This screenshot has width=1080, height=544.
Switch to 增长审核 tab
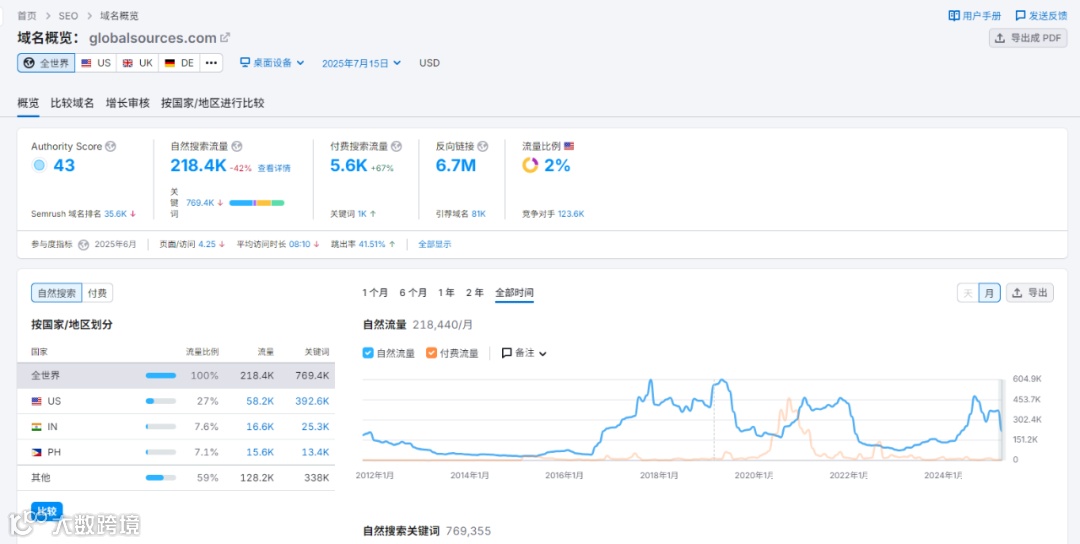tap(127, 103)
